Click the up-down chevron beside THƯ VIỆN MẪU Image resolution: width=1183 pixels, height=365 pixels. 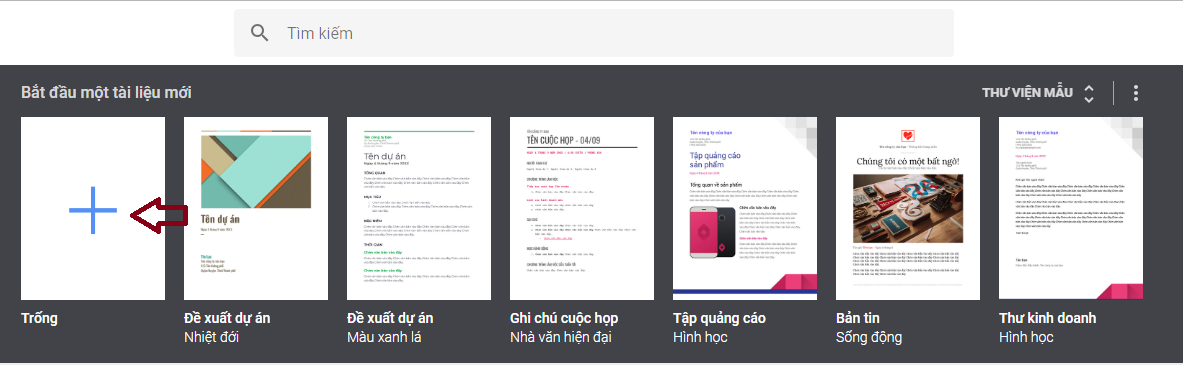(x=1088, y=94)
